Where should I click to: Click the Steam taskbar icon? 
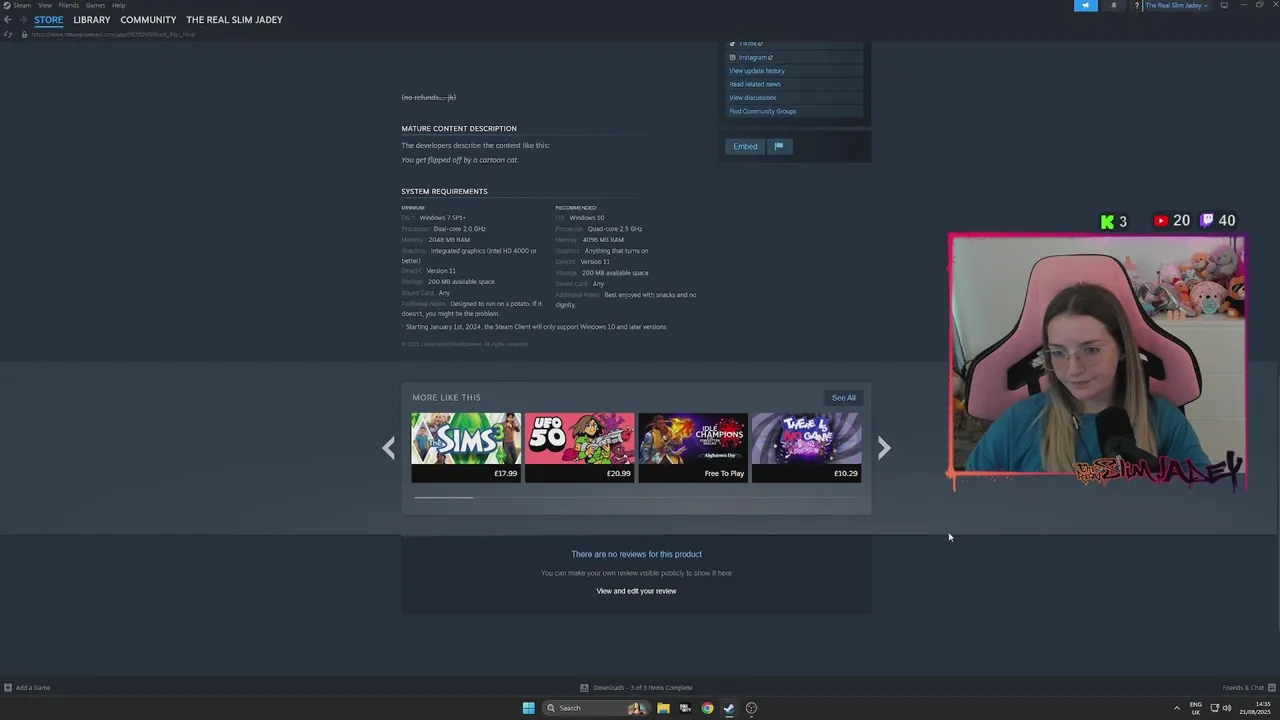point(729,708)
